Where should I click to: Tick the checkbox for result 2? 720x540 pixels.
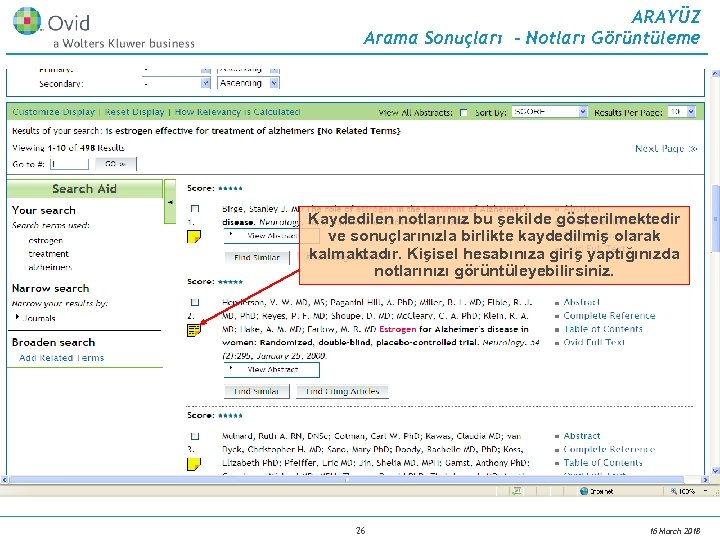[x=195, y=302]
